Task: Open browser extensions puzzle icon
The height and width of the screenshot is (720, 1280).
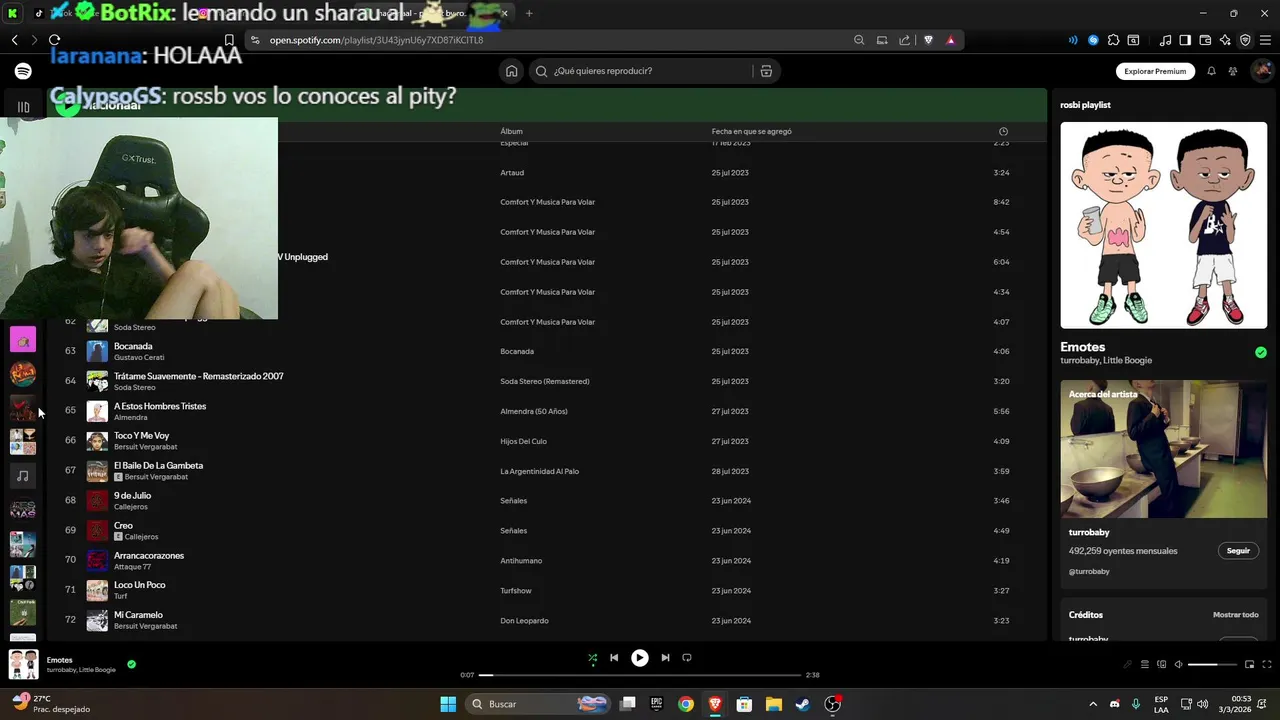Action: pos(1113,40)
